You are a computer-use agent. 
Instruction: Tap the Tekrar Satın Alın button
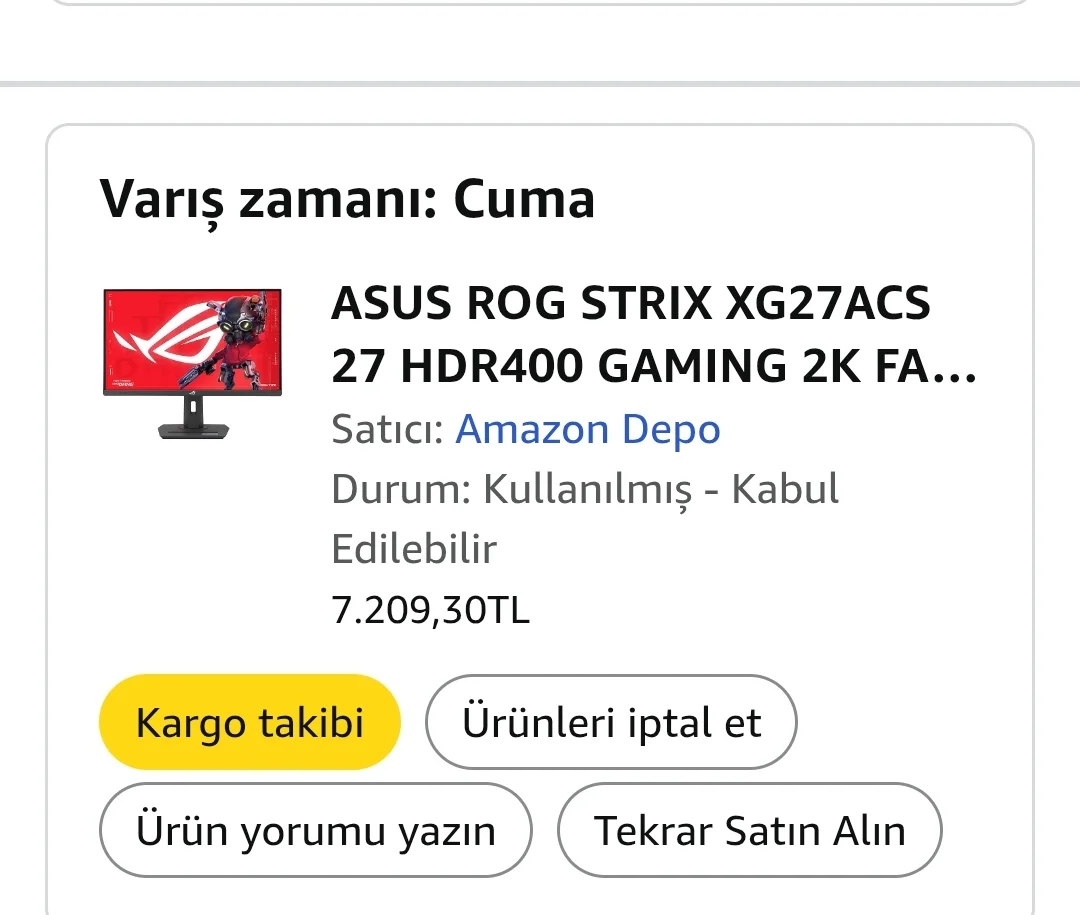[x=749, y=830]
